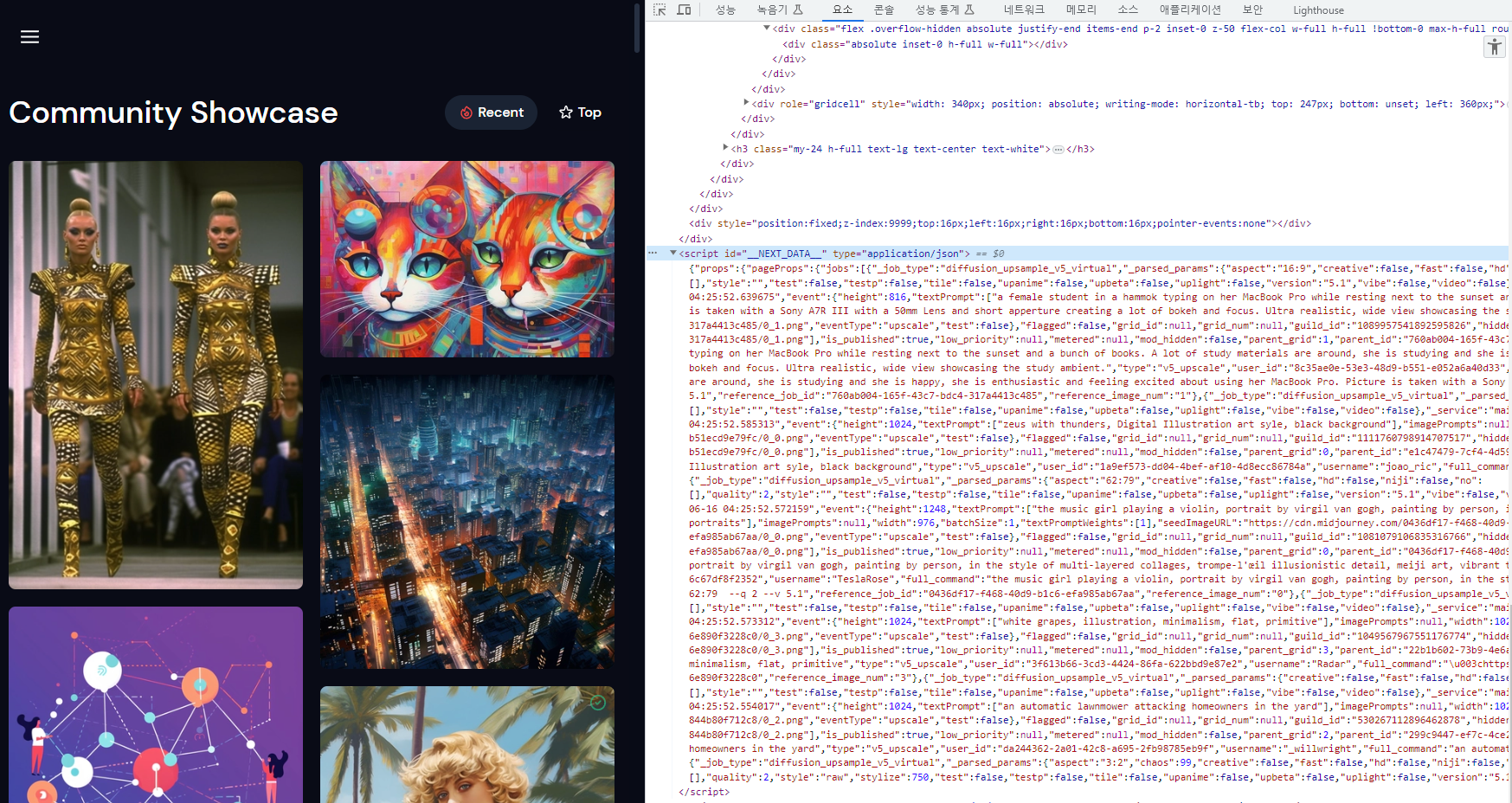Open the Lighthouse tab
Image resolution: width=1512 pixels, height=803 pixels.
point(1318,10)
